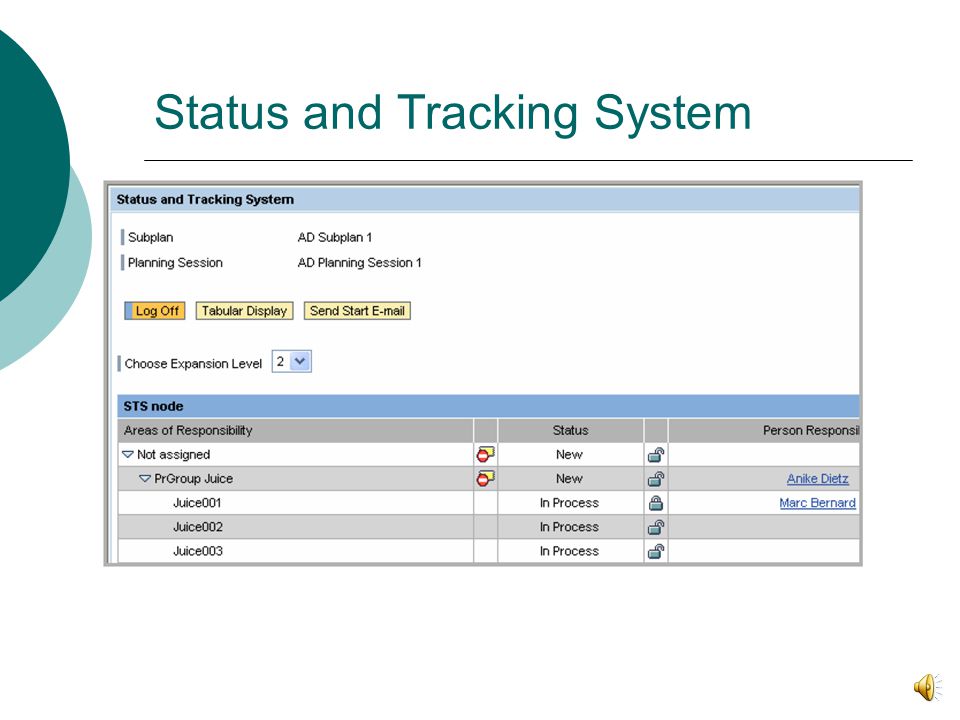Click the Status column header
Screen dimensions: 960x720
571,430
